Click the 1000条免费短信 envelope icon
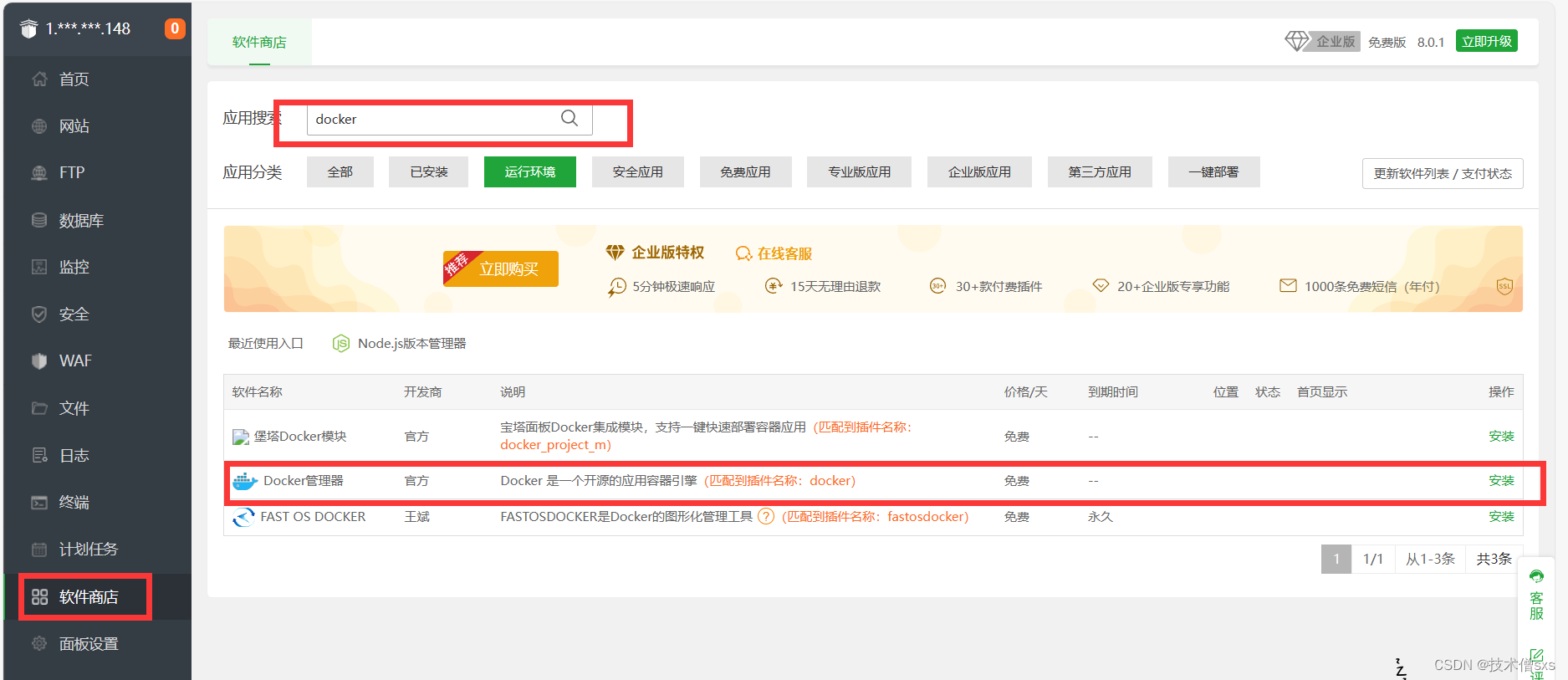Image resolution: width=1568 pixels, height=680 pixels. 1288,285
